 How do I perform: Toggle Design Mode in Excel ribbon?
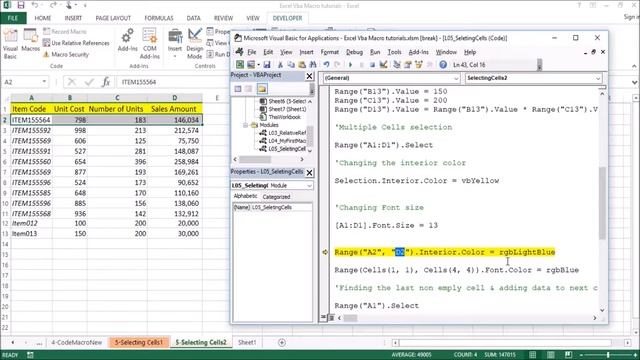195,44
